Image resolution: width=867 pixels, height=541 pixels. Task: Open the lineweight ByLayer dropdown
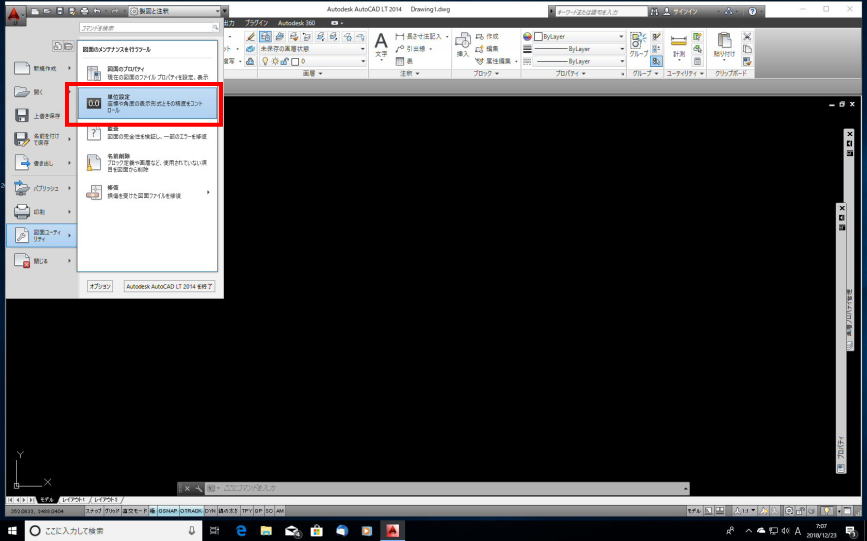click(578, 49)
